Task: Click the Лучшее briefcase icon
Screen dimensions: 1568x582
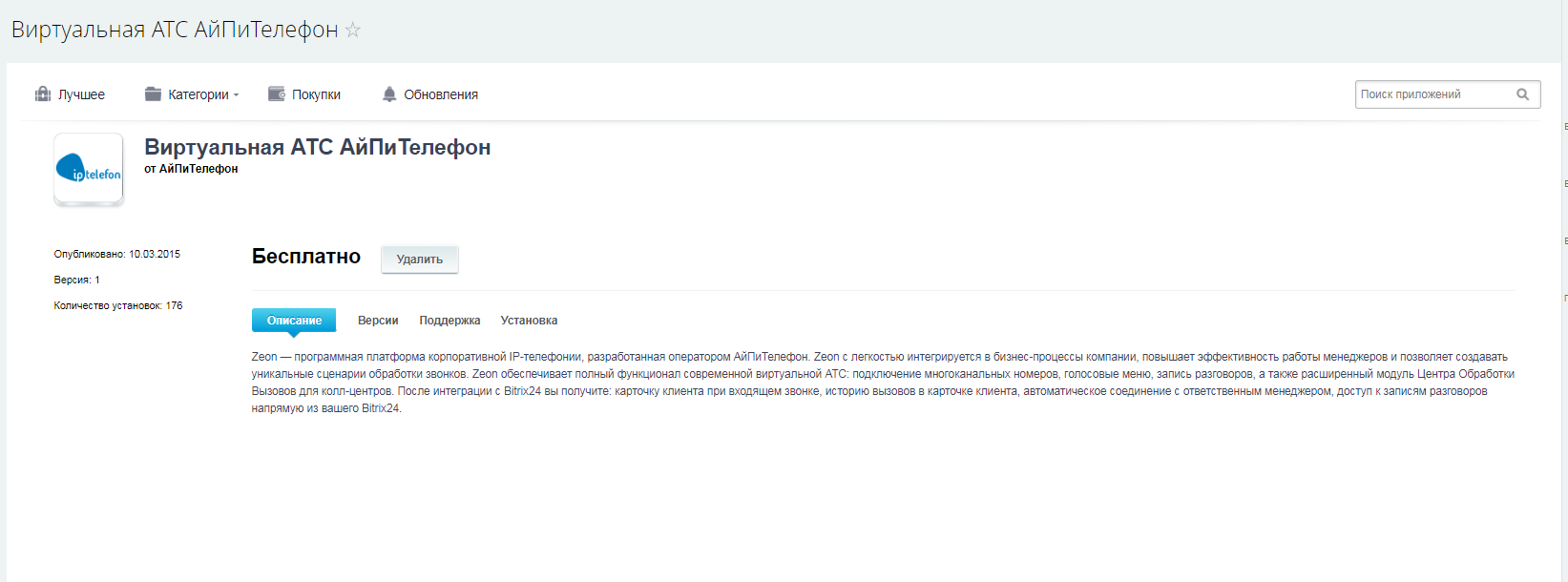Action: [43, 94]
